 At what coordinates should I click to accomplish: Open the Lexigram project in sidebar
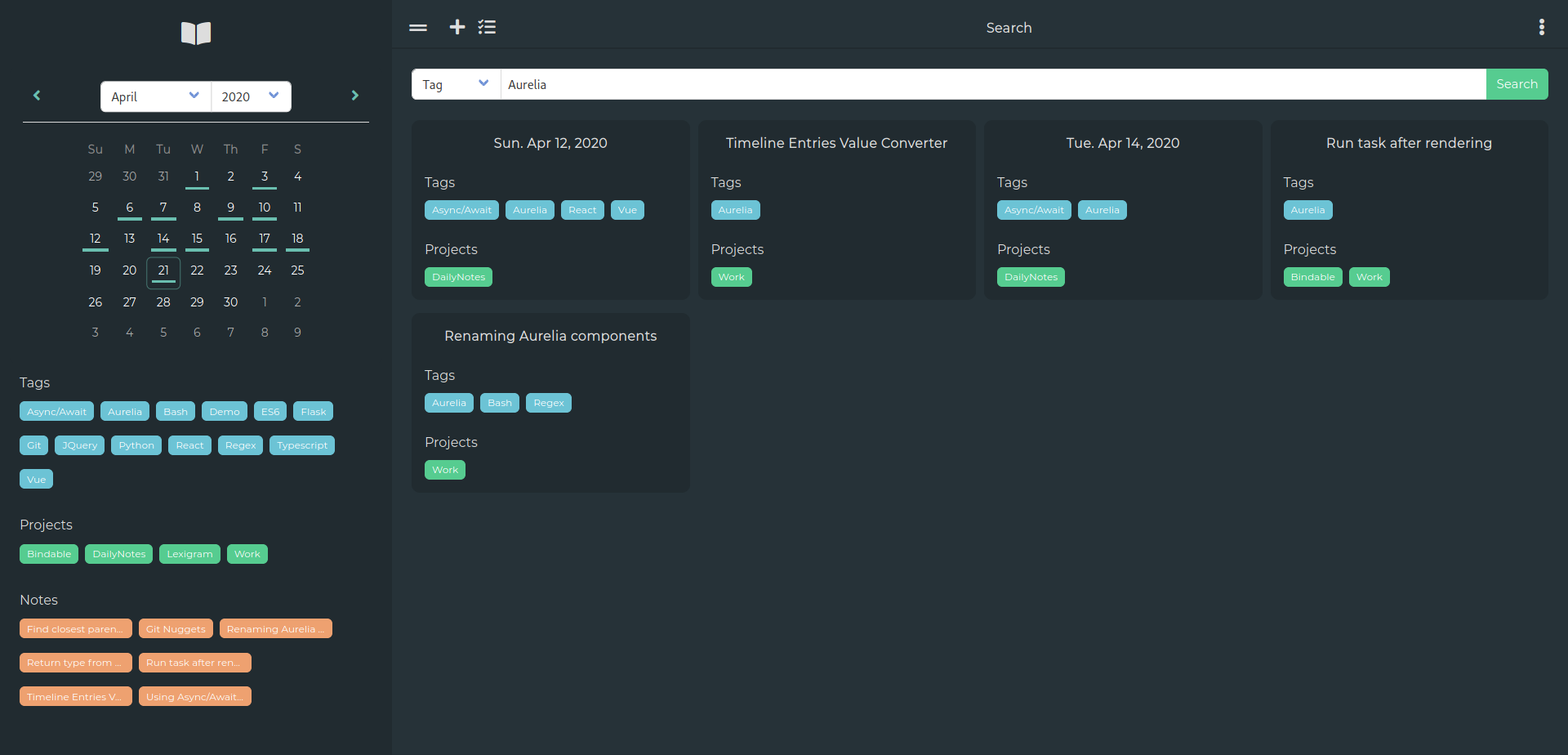[x=189, y=554]
